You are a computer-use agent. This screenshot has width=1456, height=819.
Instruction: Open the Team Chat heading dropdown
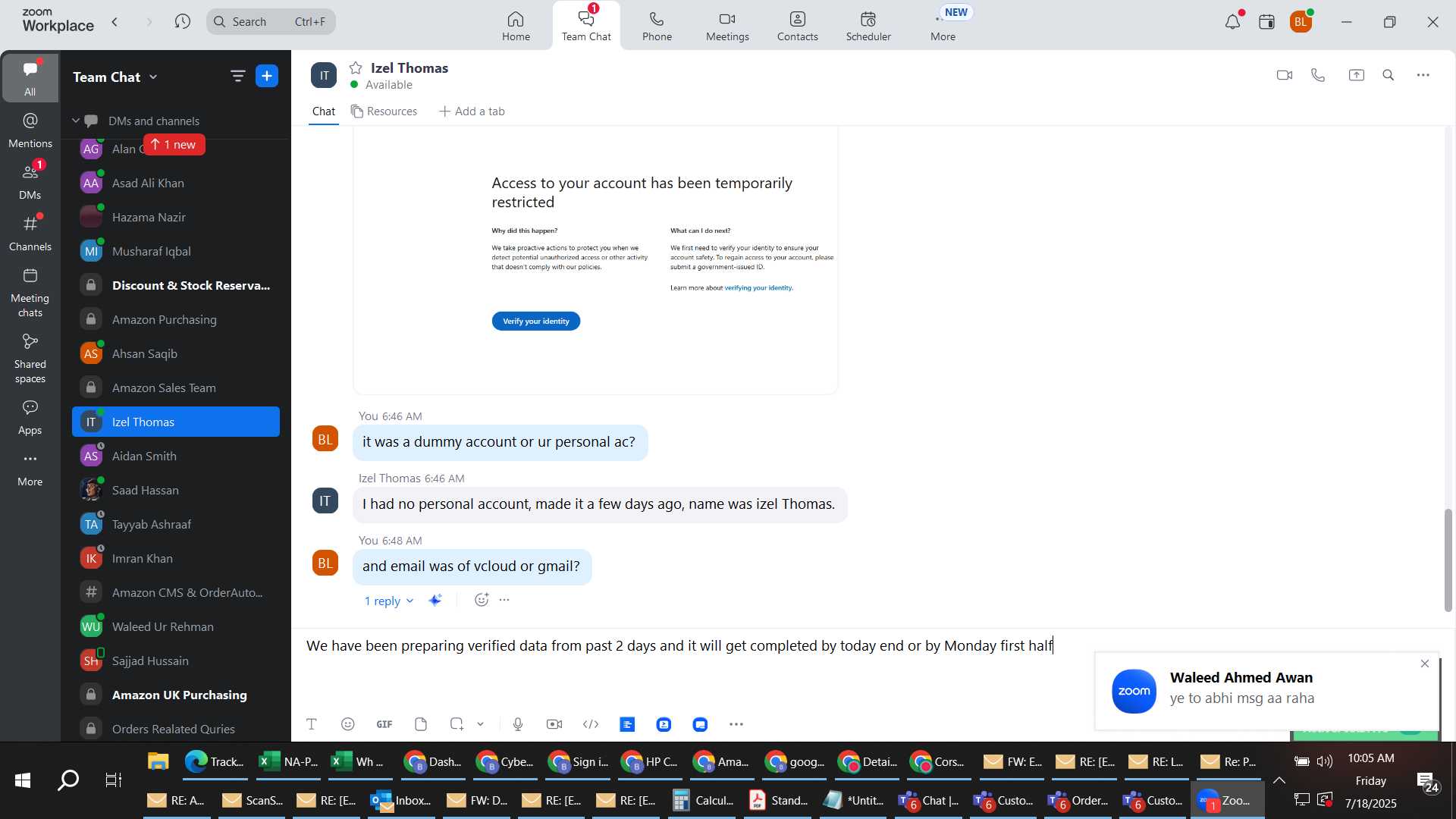click(x=115, y=77)
